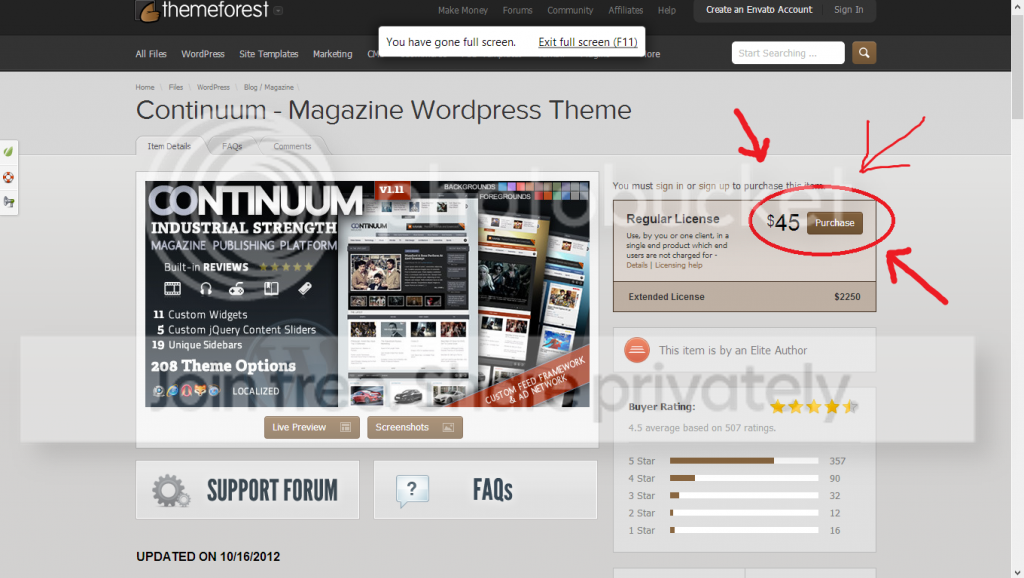1024x578 pixels.
Task: Open the Affiliates link
Action: [626, 10]
